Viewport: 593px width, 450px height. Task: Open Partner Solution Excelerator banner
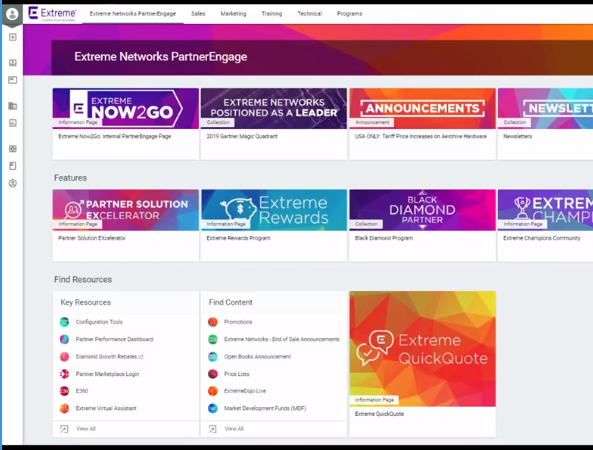click(x=126, y=210)
